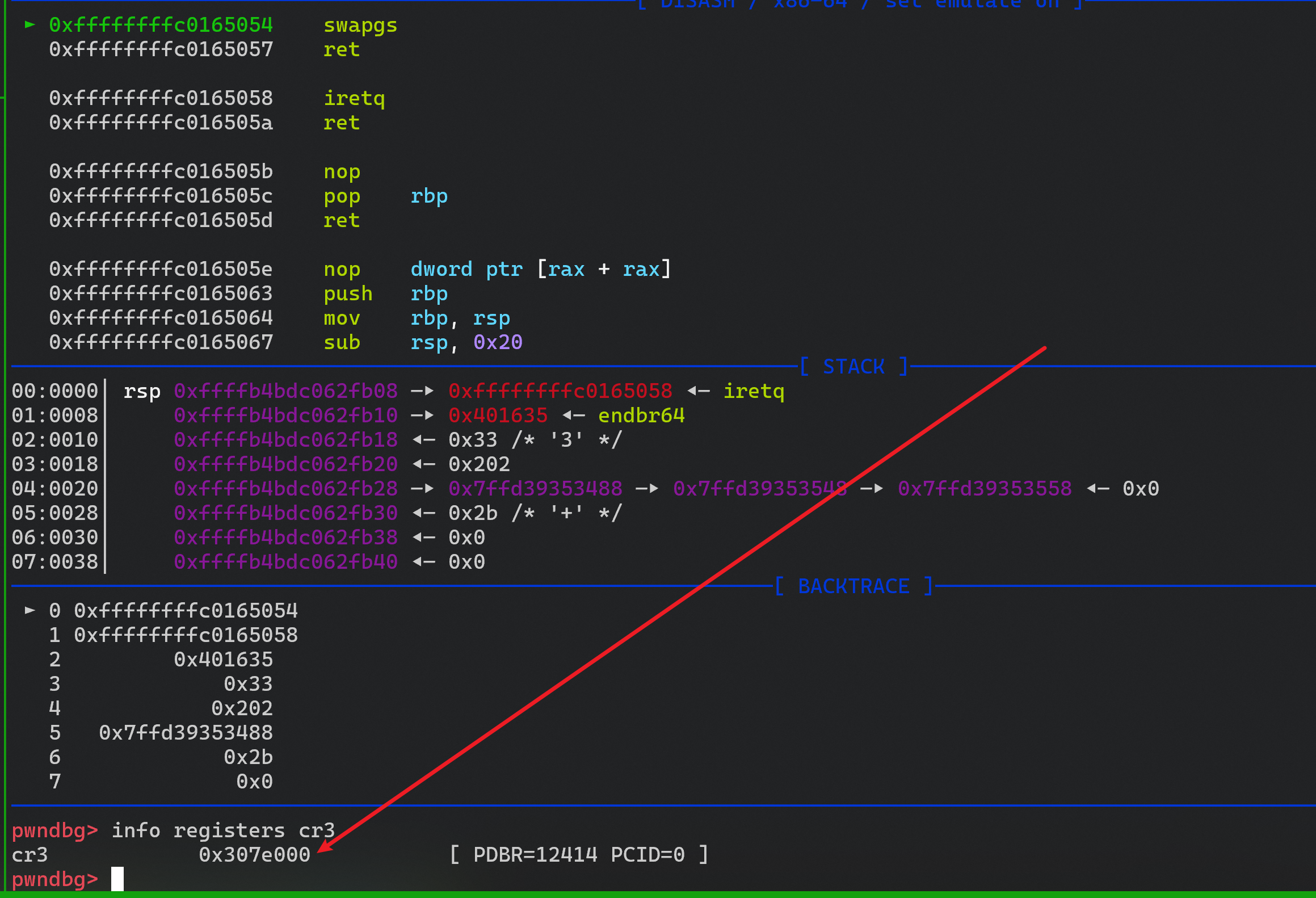Select address 0xffffffffc016505a in disassembly
This screenshot has width=1316, height=898.
tap(161, 123)
